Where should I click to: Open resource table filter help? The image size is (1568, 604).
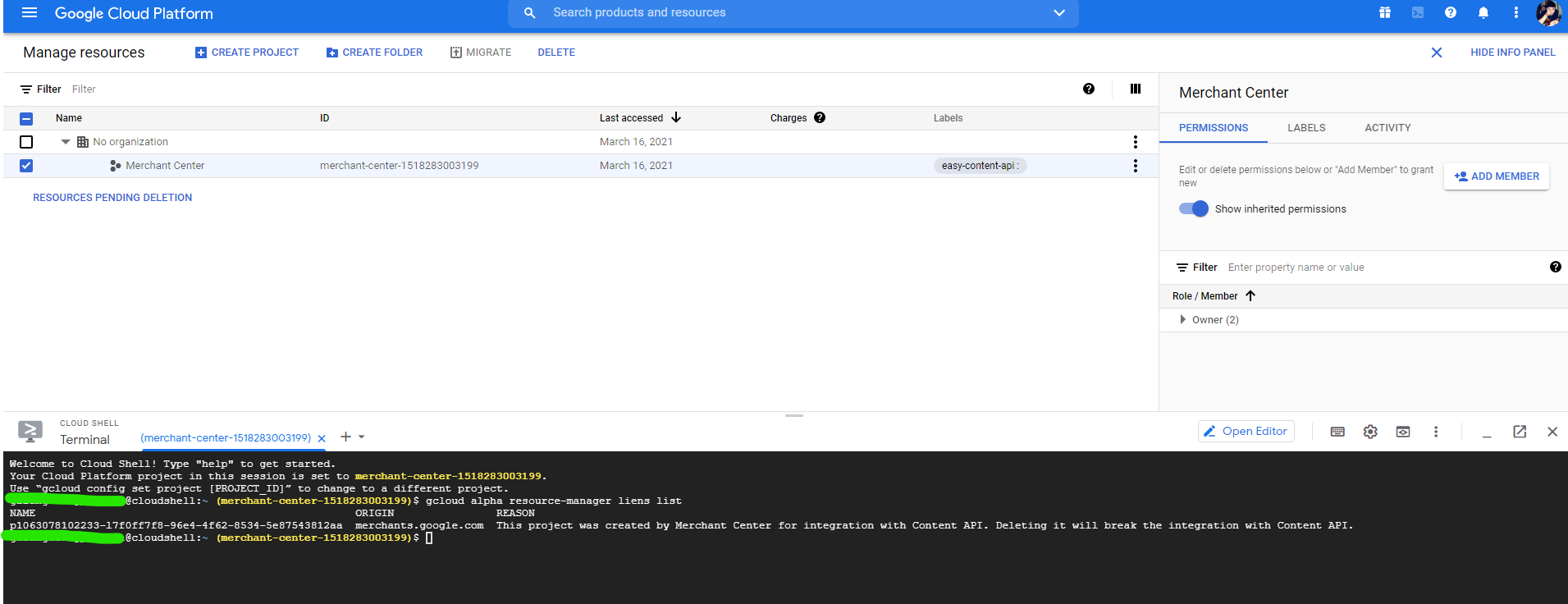[x=1089, y=89]
